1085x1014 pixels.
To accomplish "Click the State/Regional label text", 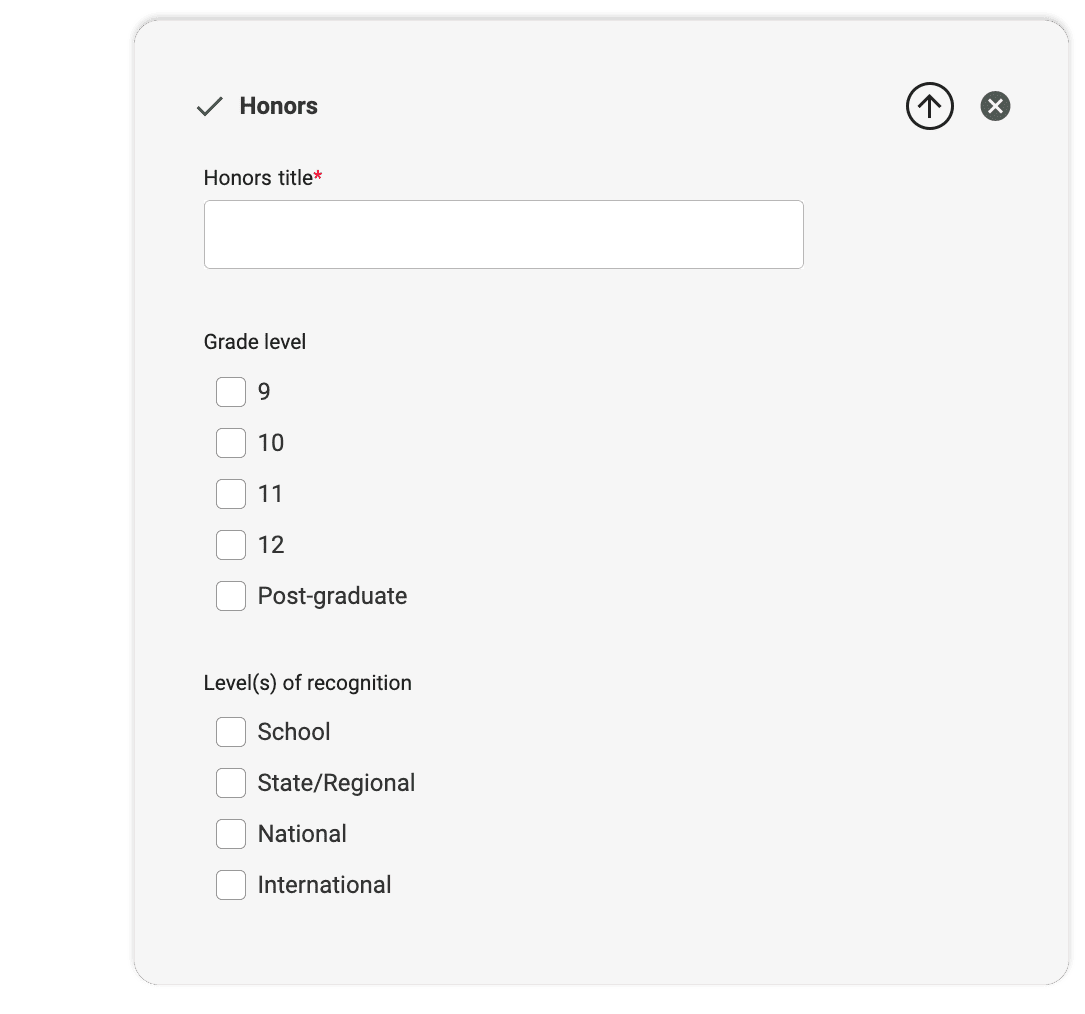I will coord(336,783).
